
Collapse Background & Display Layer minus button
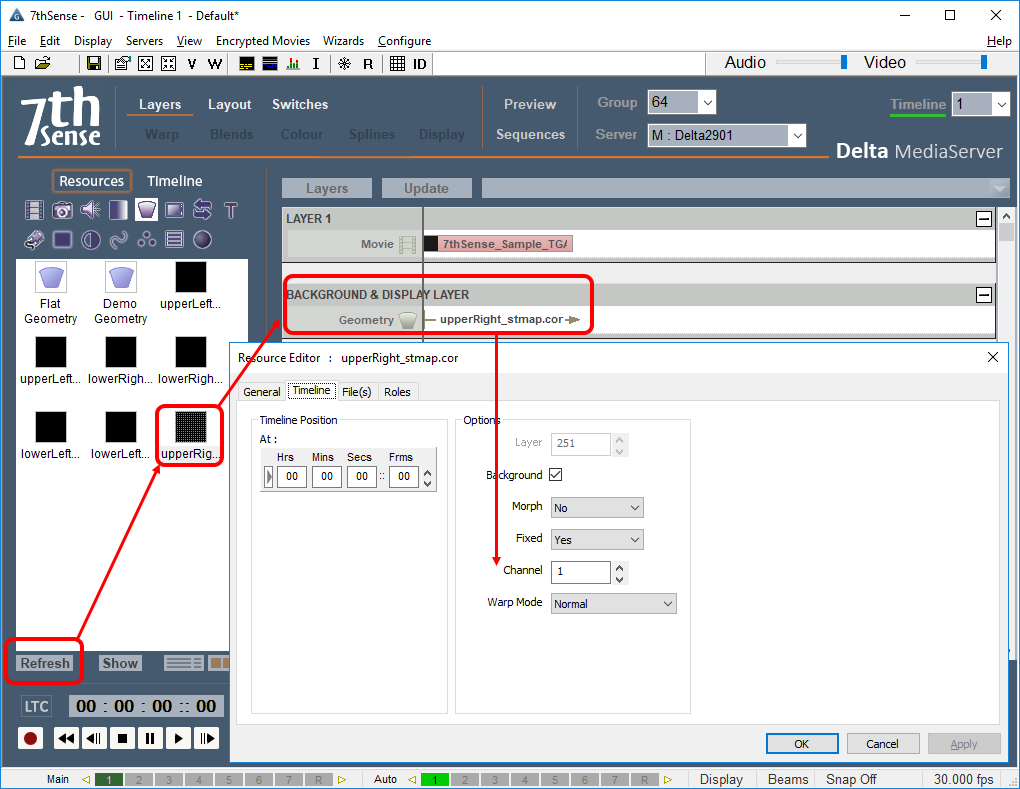tap(984, 295)
